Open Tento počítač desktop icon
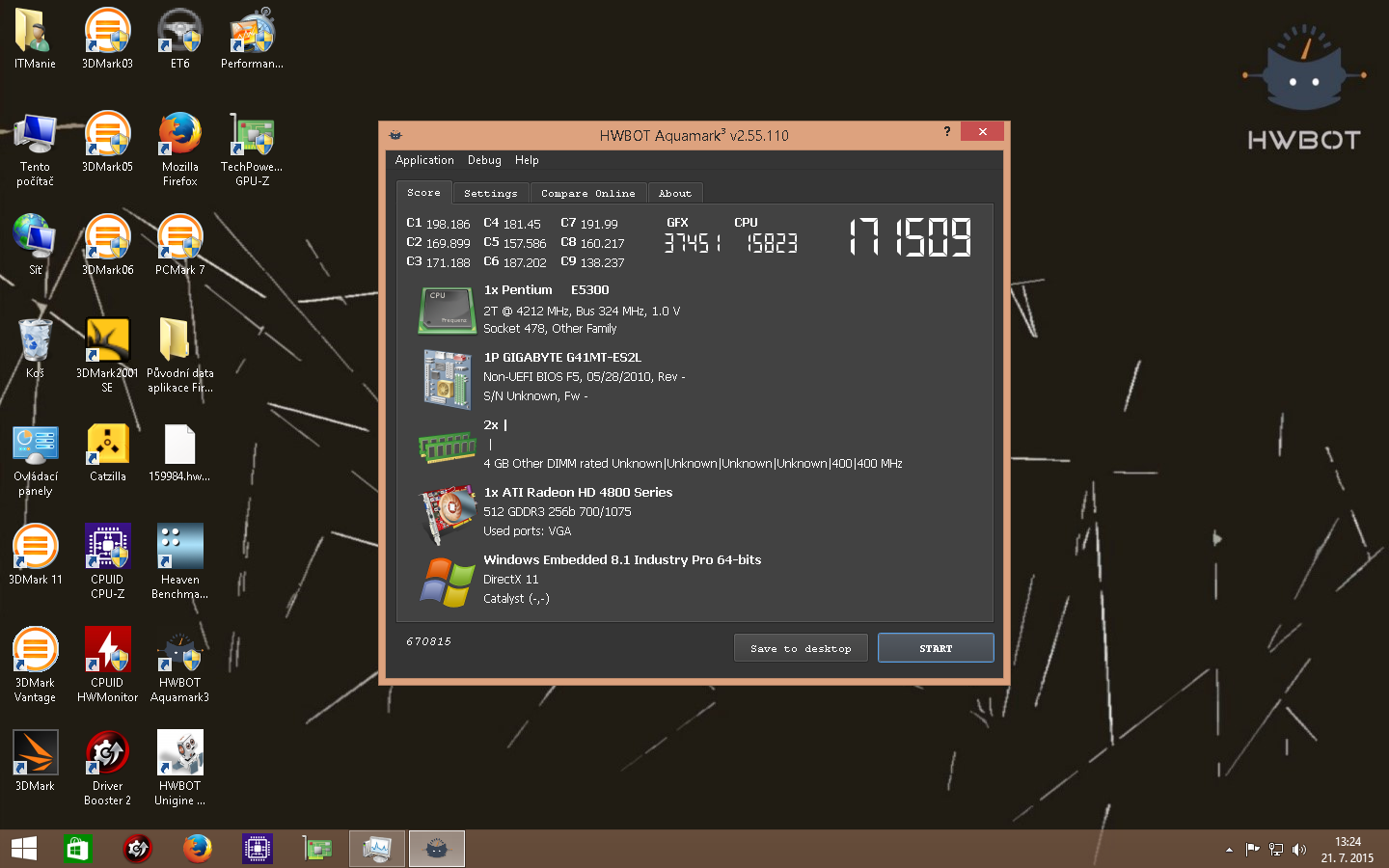 (35, 149)
